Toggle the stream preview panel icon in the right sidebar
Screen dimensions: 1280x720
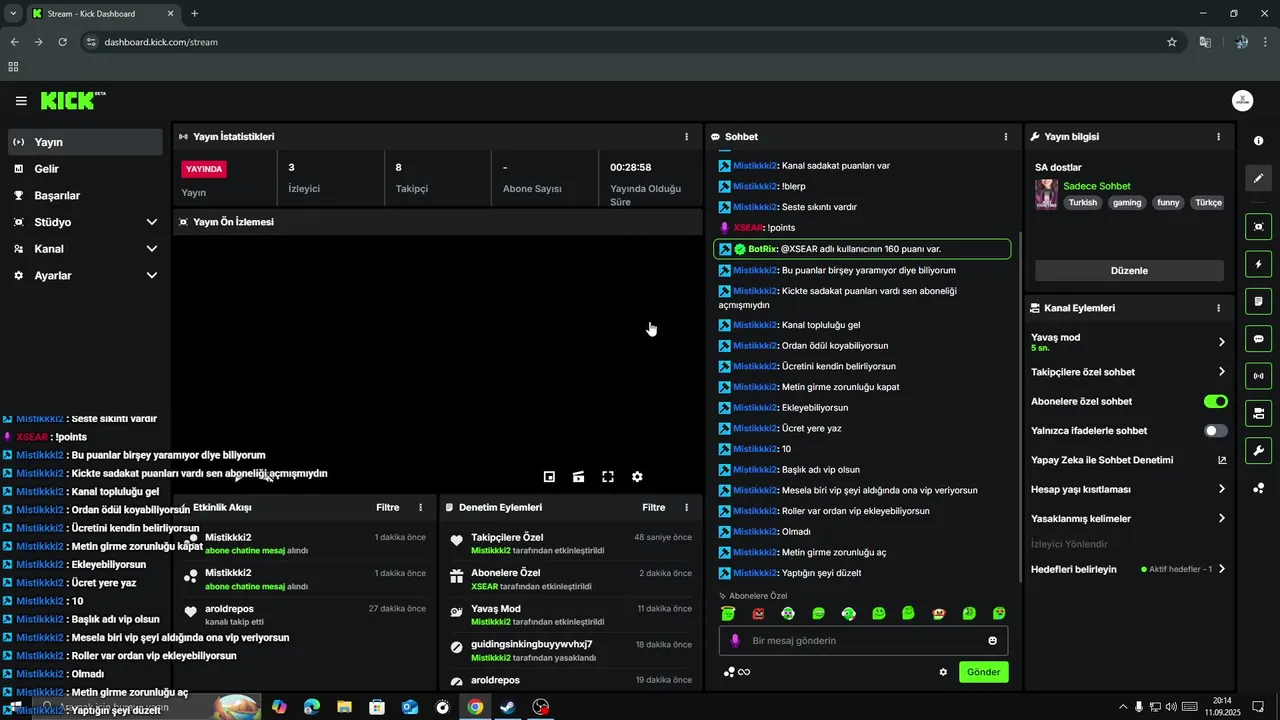pyautogui.click(x=1259, y=227)
